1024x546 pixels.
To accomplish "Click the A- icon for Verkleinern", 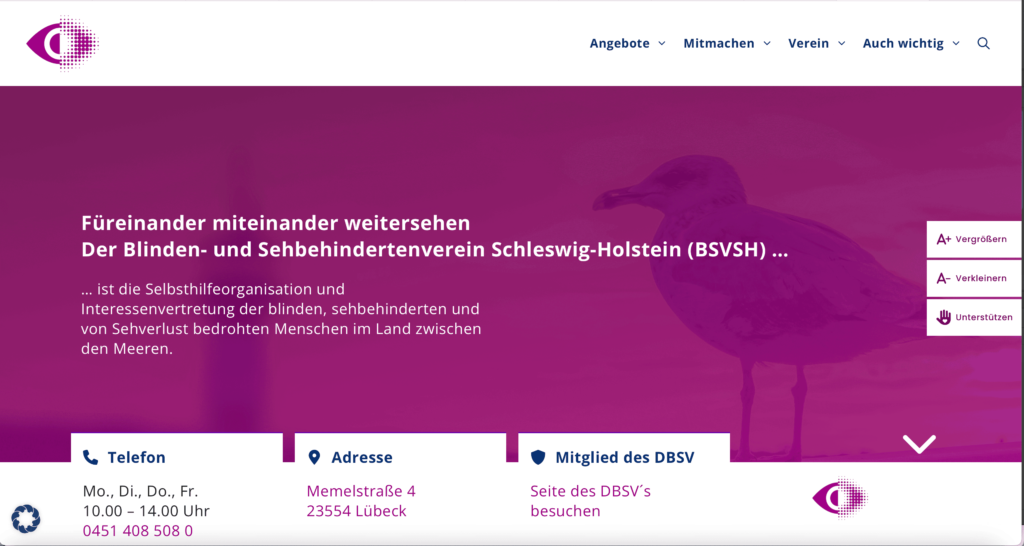I will pyautogui.click(x=943, y=278).
